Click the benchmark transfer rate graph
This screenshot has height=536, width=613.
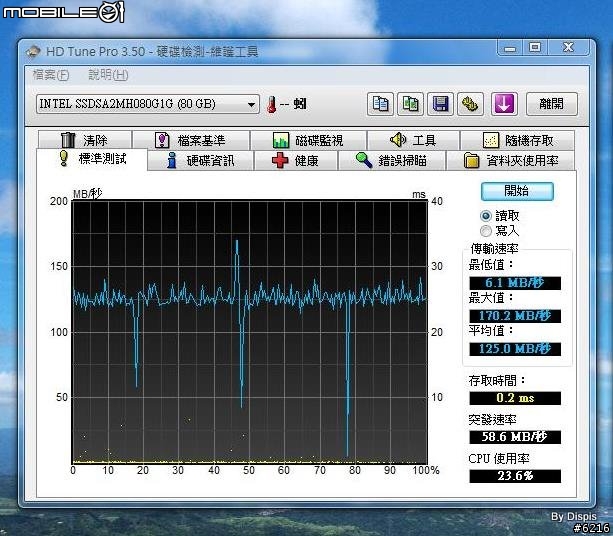pos(249,332)
